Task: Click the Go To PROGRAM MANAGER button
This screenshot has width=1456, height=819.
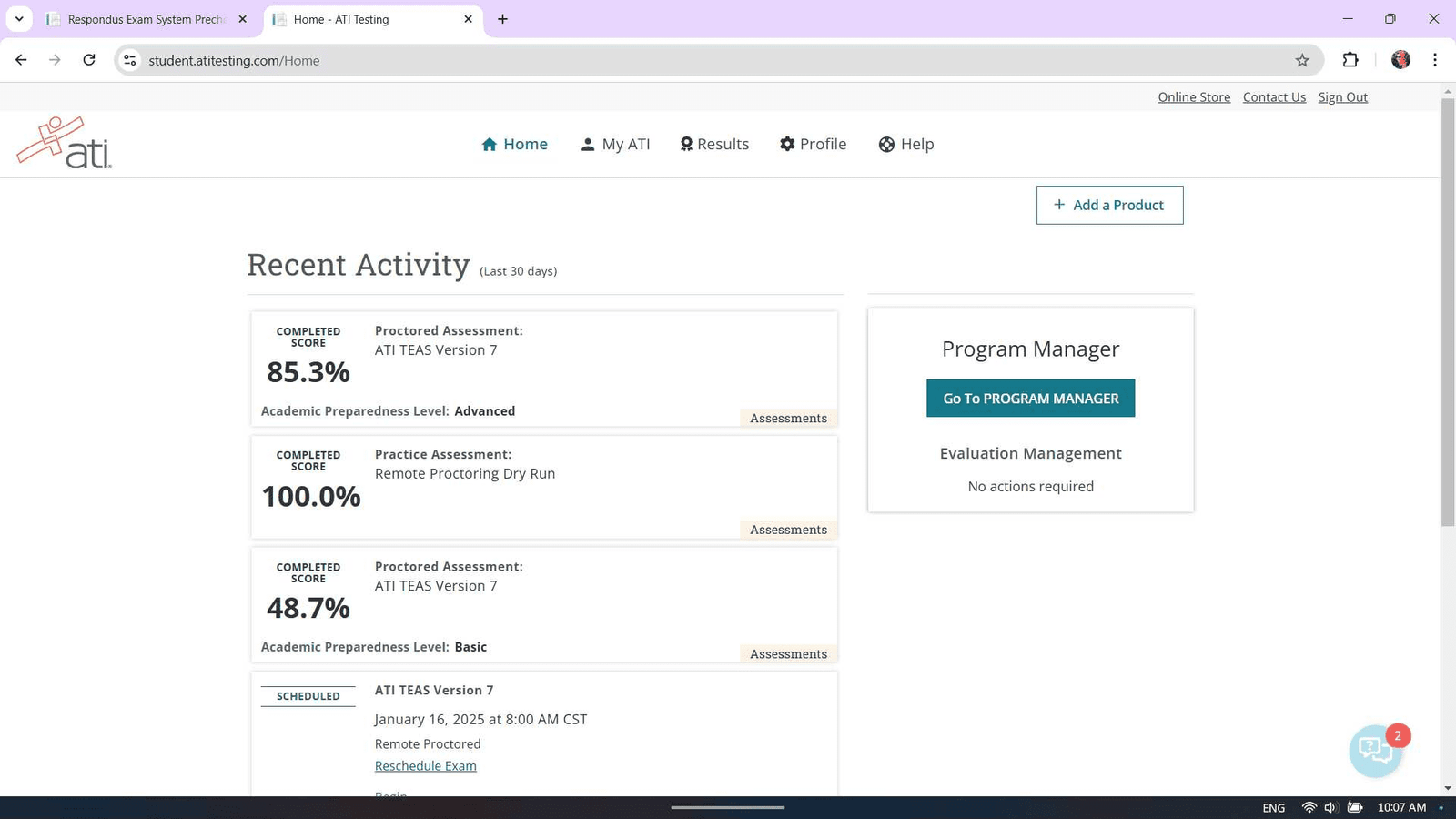Action: pyautogui.click(x=1030, y=399)
